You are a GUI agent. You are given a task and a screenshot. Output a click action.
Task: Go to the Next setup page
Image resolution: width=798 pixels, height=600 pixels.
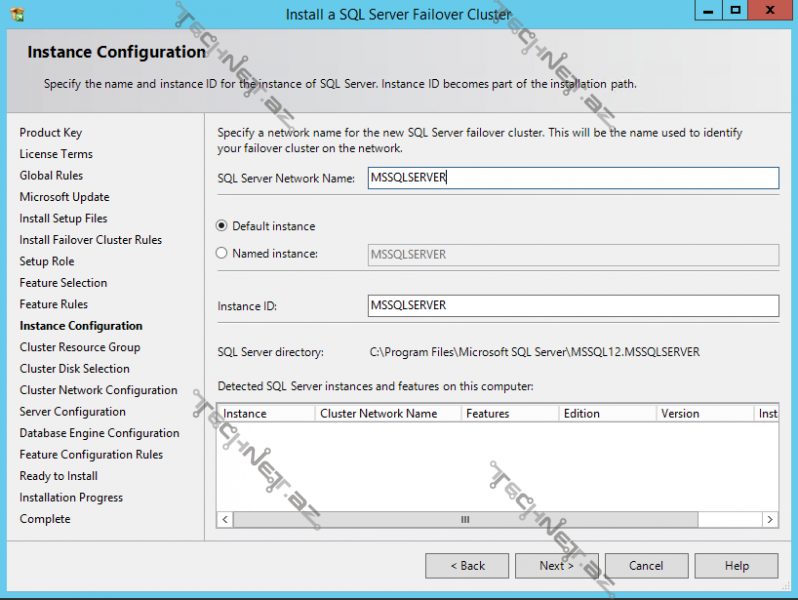[x=556, y=566]
